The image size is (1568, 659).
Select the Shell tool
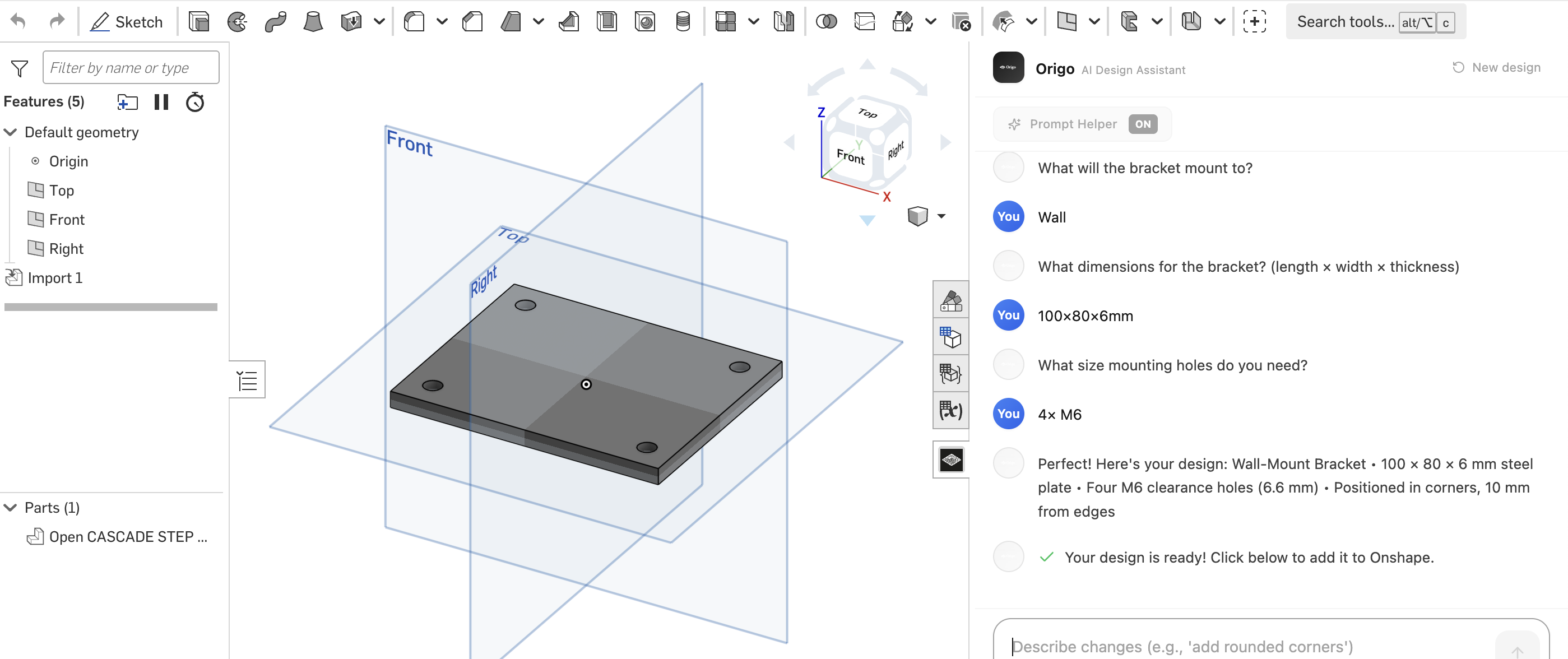click(x=607, y=21)
